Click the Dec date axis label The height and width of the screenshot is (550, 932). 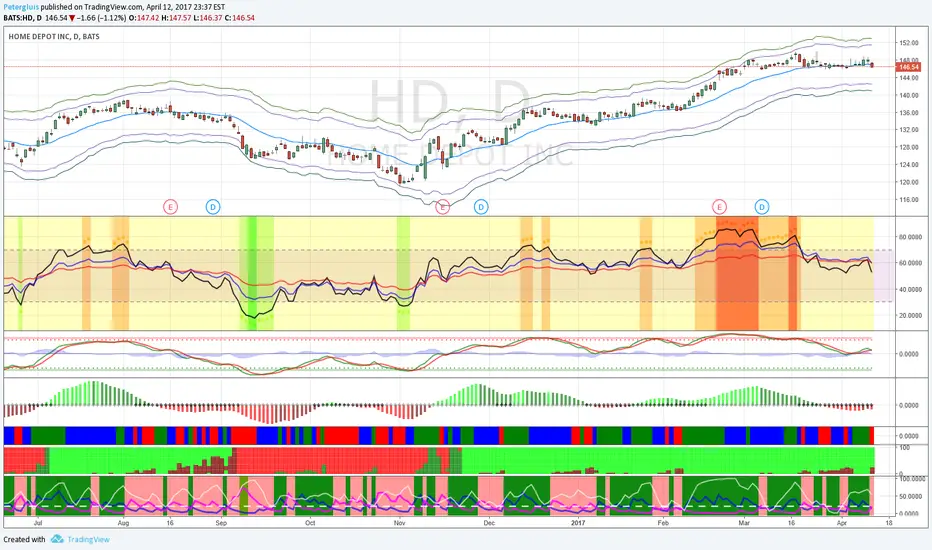(x=489, y=523)
